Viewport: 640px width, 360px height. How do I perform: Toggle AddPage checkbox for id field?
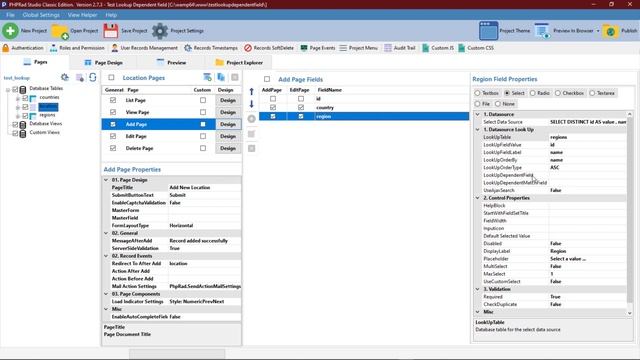[x=273, y=99]
